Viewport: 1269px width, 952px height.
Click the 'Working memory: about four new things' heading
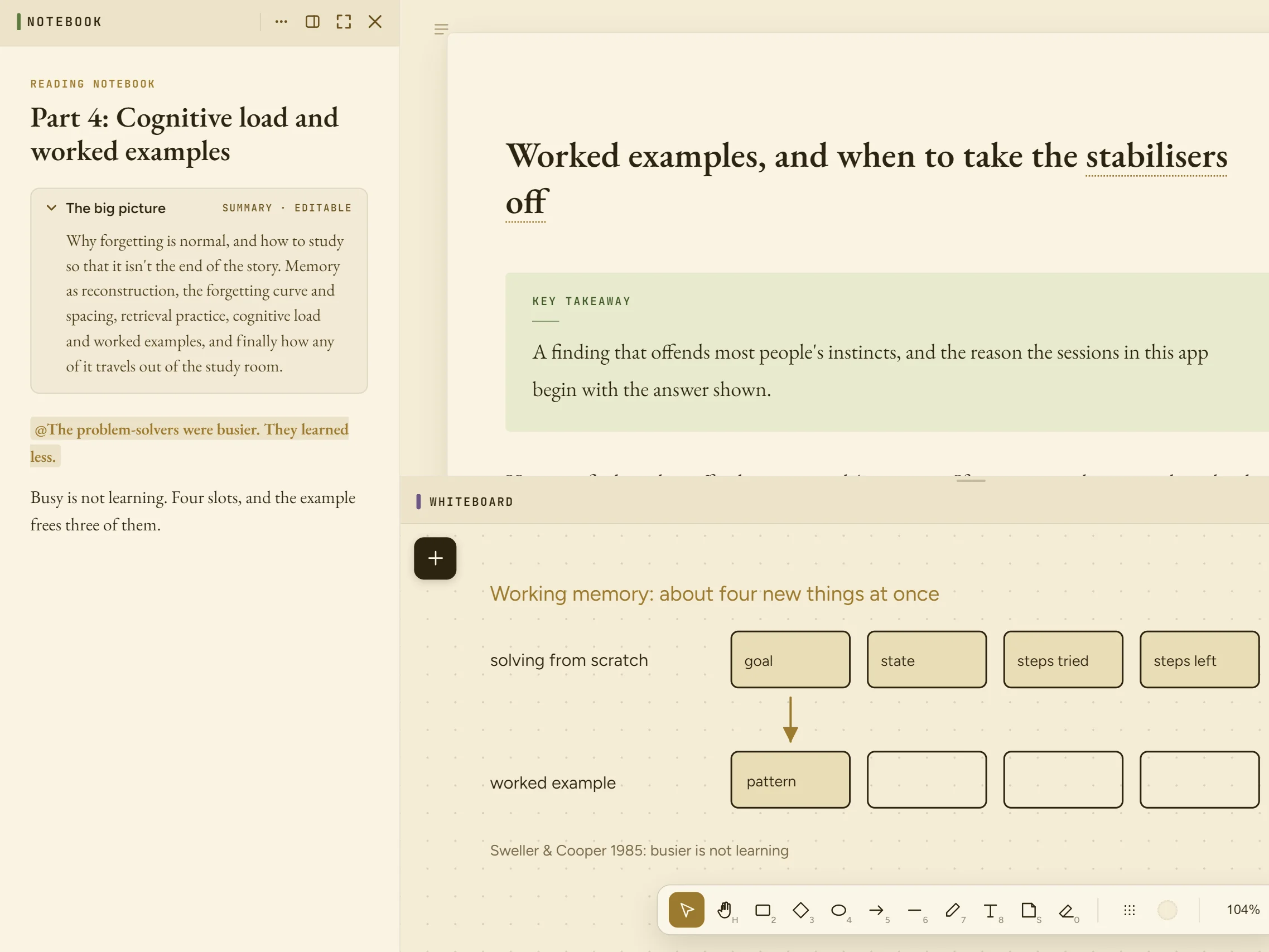[x=714, y=593]
